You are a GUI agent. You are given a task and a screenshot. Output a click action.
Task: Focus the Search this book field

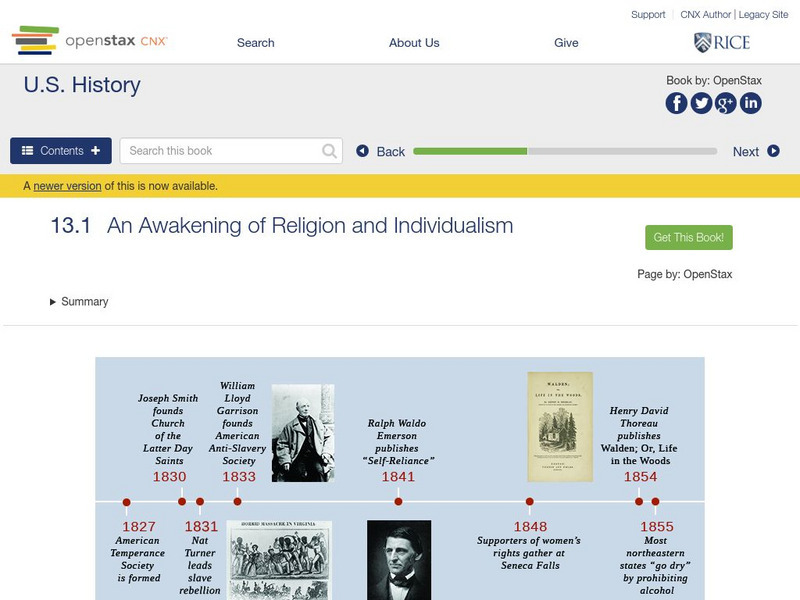point(220,151)
